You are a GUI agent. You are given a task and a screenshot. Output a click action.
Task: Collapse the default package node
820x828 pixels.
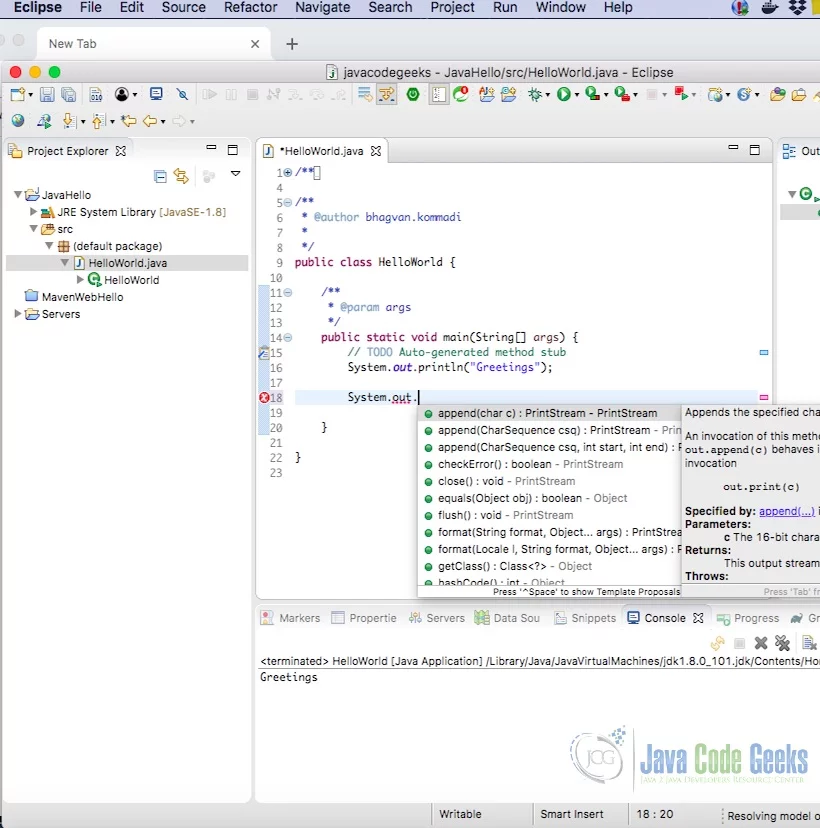tap(49, 246)
